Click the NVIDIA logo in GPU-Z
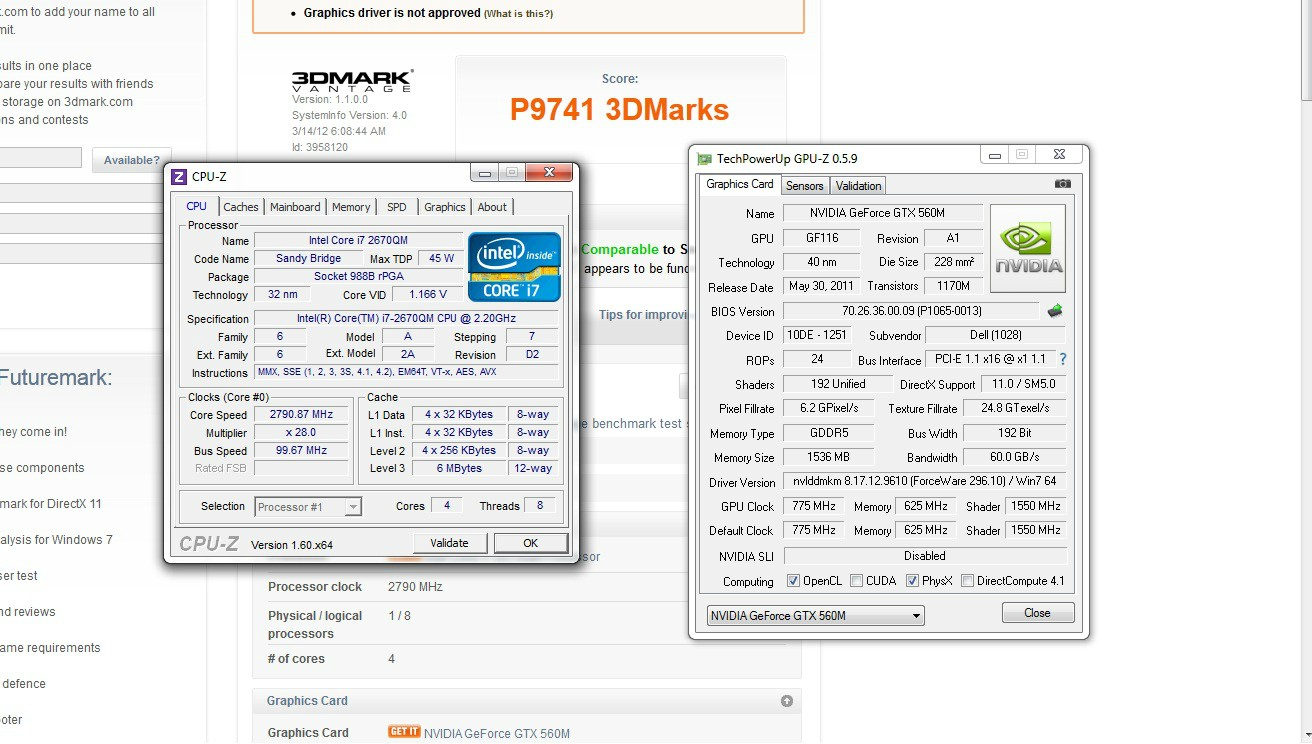 (1028, 249)
